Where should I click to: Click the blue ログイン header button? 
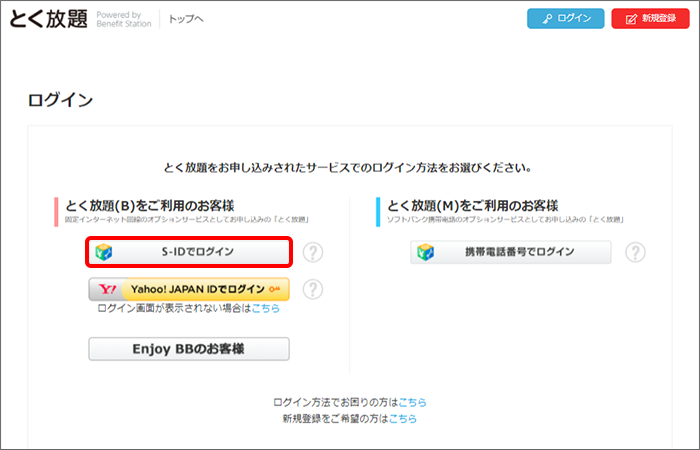coord(566,18)
